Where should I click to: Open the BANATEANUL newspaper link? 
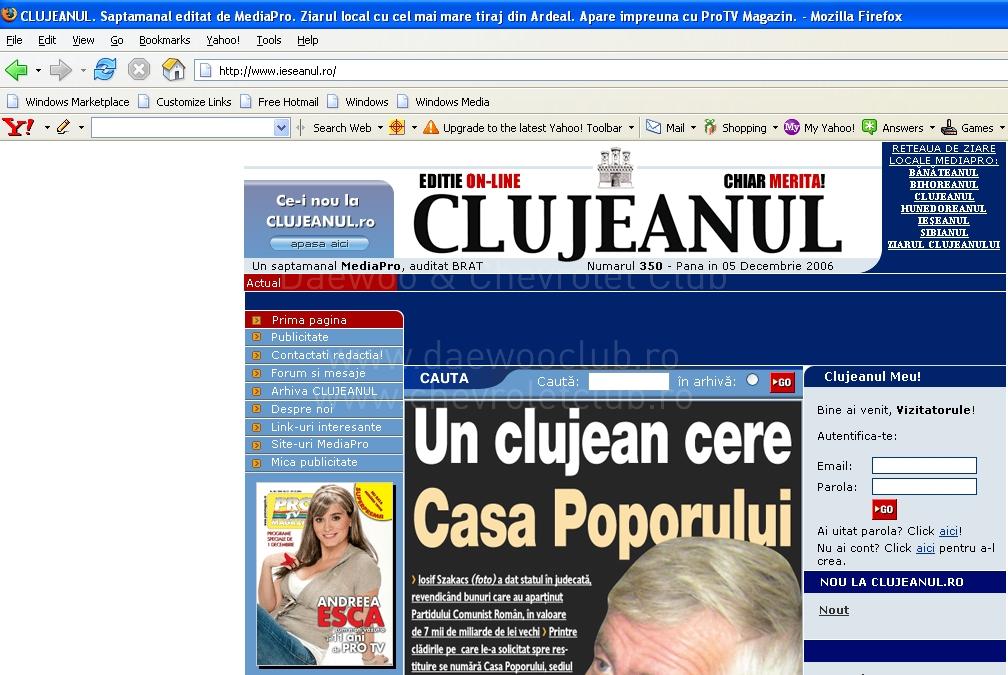(943, 173)
